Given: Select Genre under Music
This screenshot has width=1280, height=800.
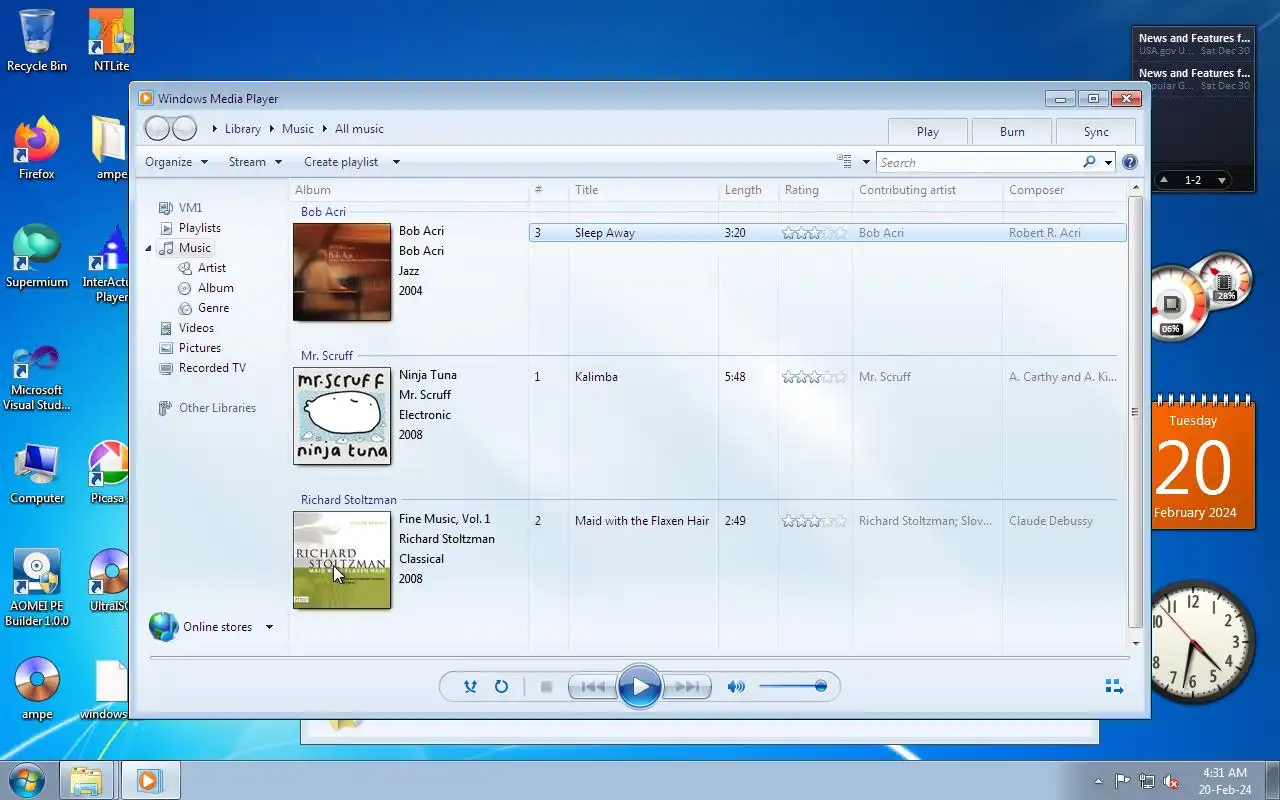Looking at the screenshot, I should [x=213, y=308].
